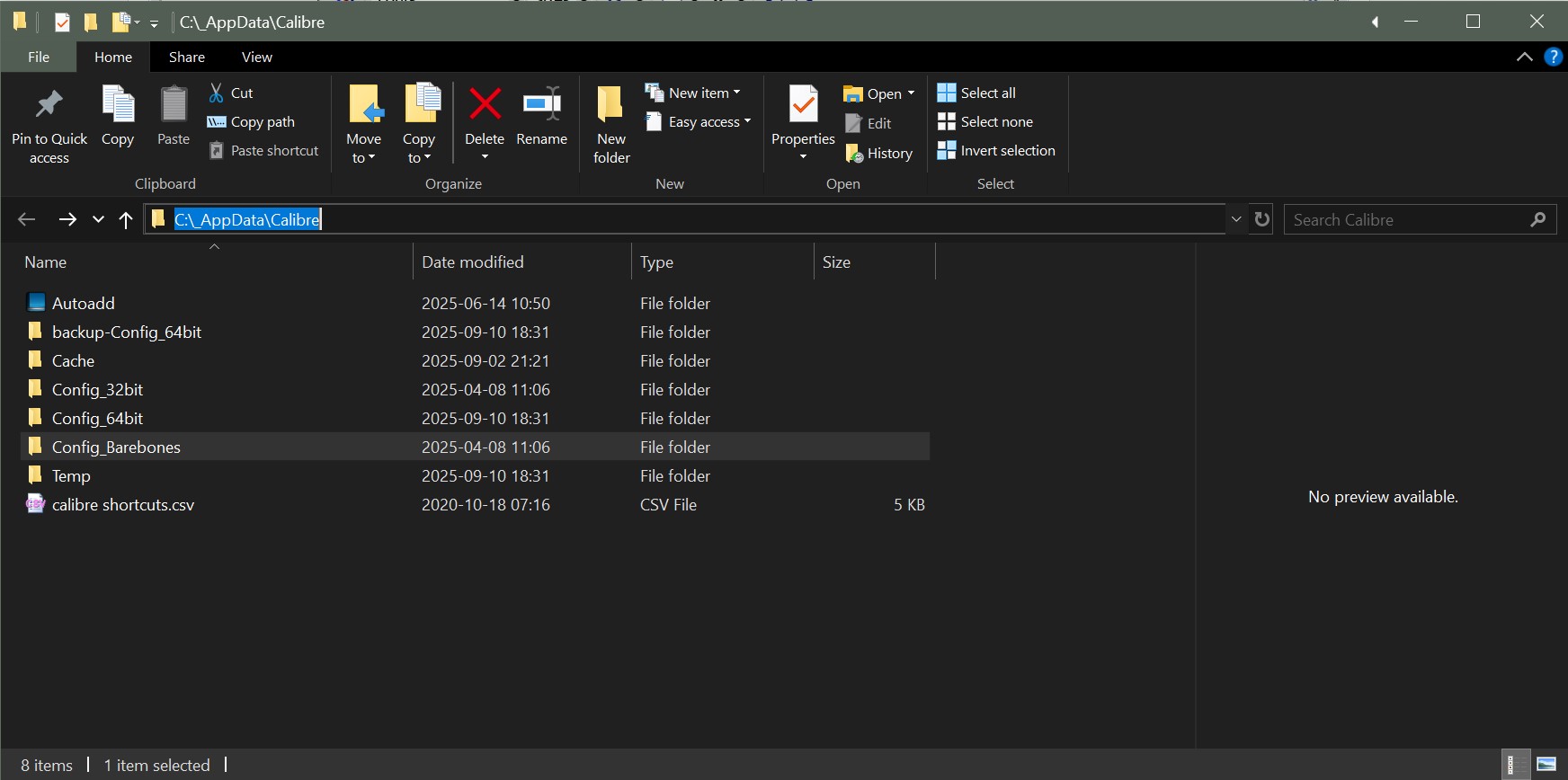Open the File menu
1568x780 pixels.
tap(39, 57)
